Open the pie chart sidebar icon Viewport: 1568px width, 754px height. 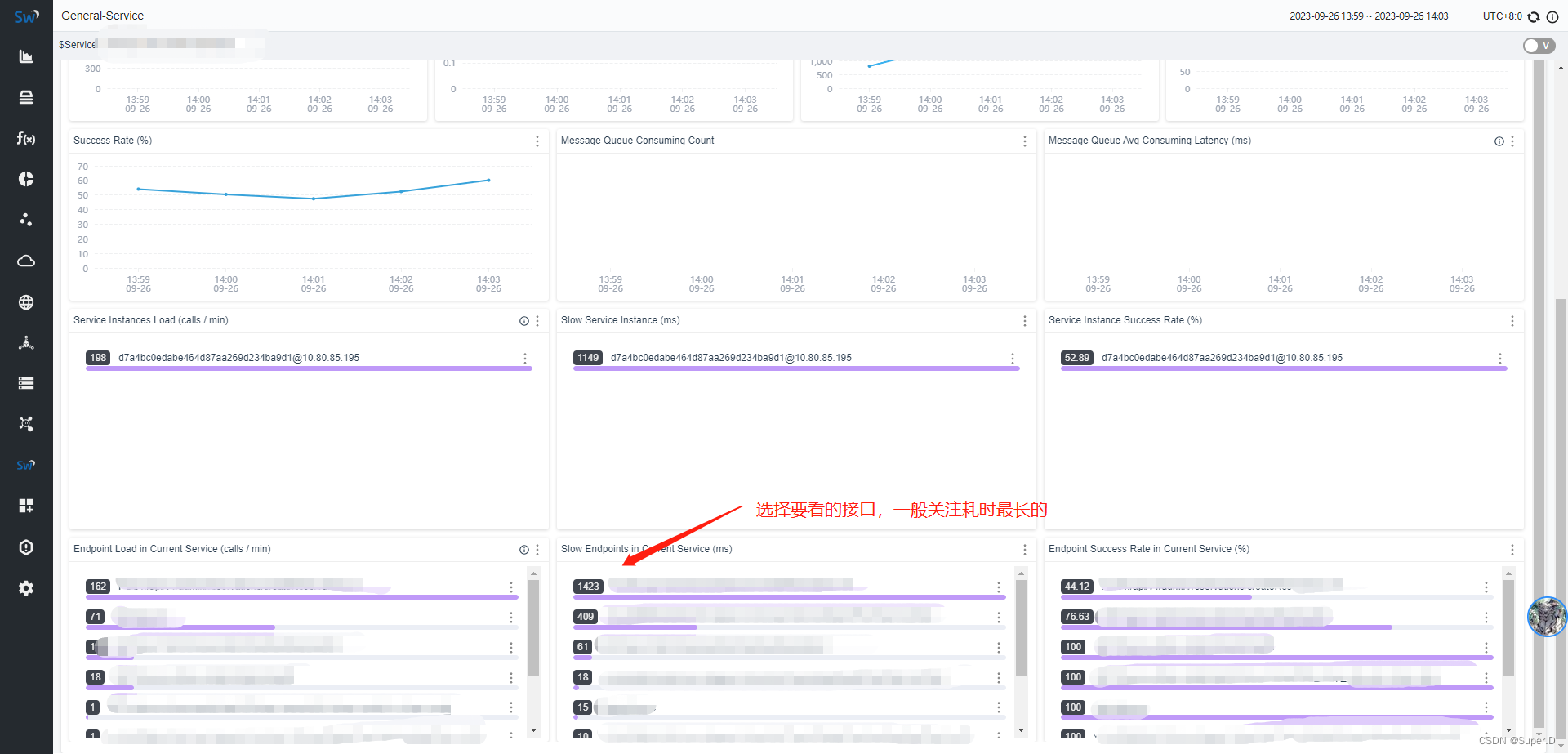[26, 179]
